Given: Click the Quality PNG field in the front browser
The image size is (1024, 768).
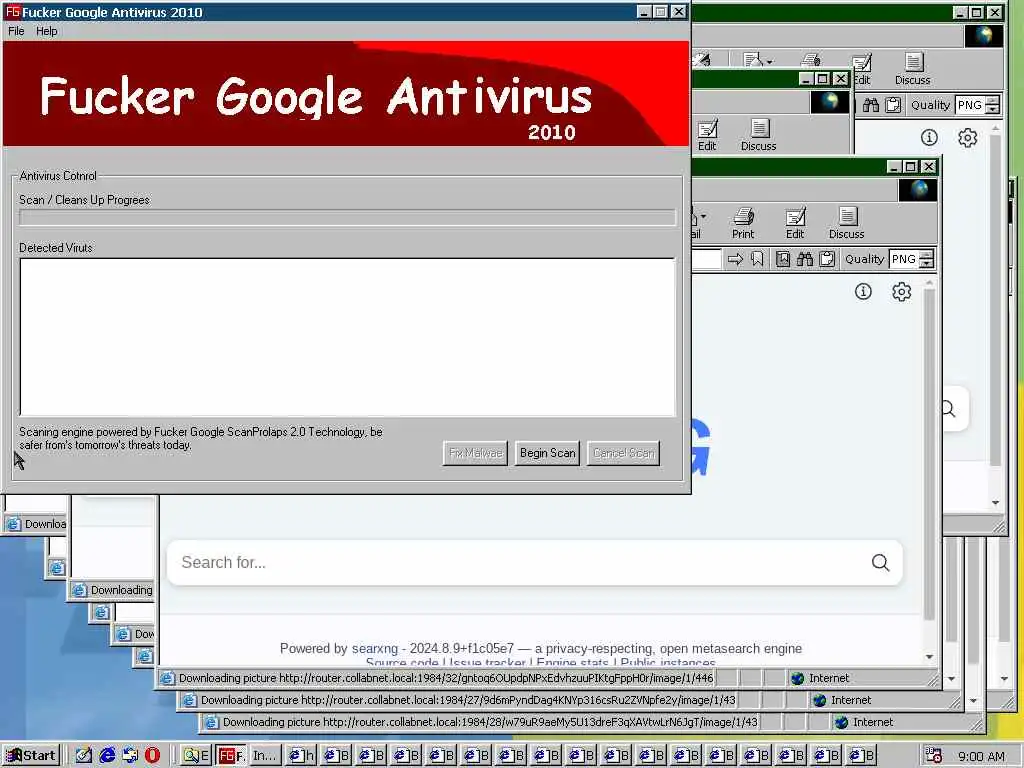Looking at the screenshot, I should 904,259.
